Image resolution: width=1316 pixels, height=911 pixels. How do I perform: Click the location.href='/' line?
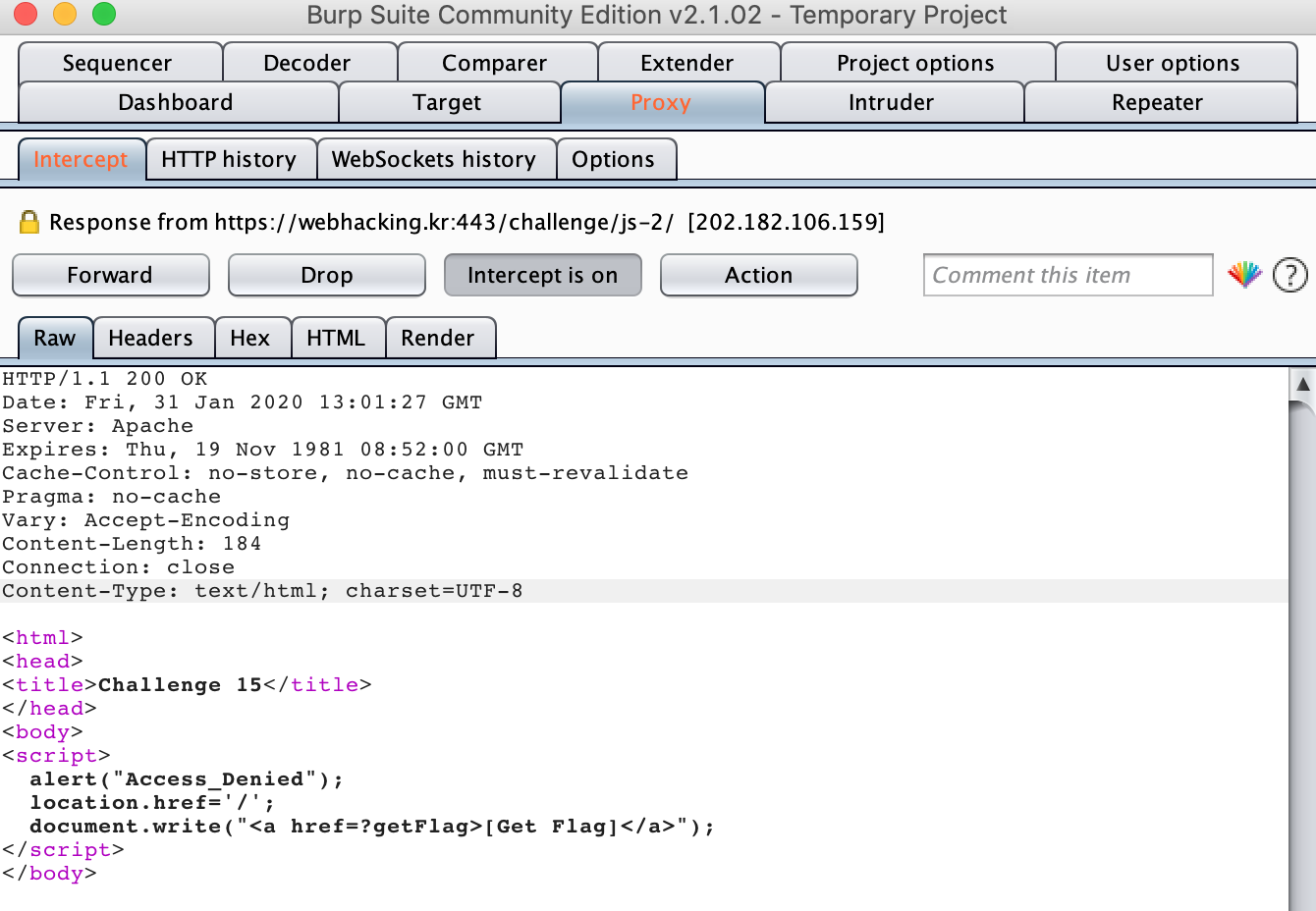(x=152, y=802)
